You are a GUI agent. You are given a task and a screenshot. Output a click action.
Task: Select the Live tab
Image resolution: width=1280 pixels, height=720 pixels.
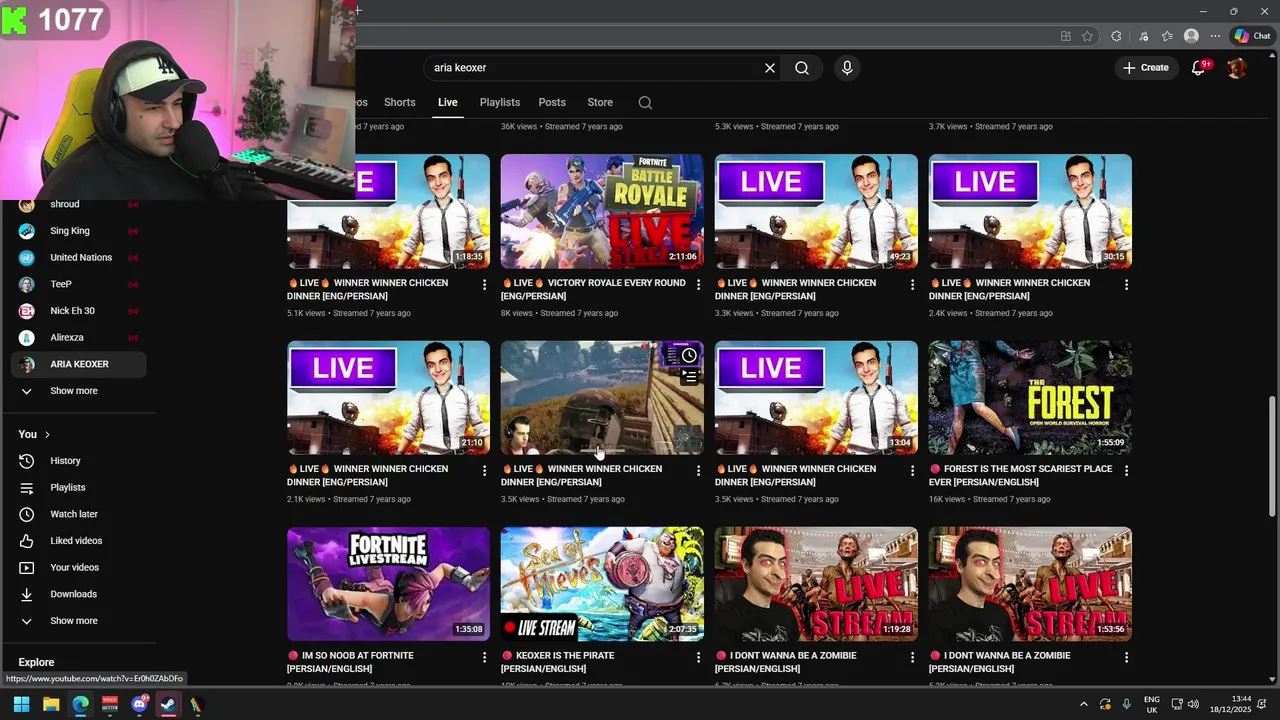pyautogui.click(x=447, y=102)
